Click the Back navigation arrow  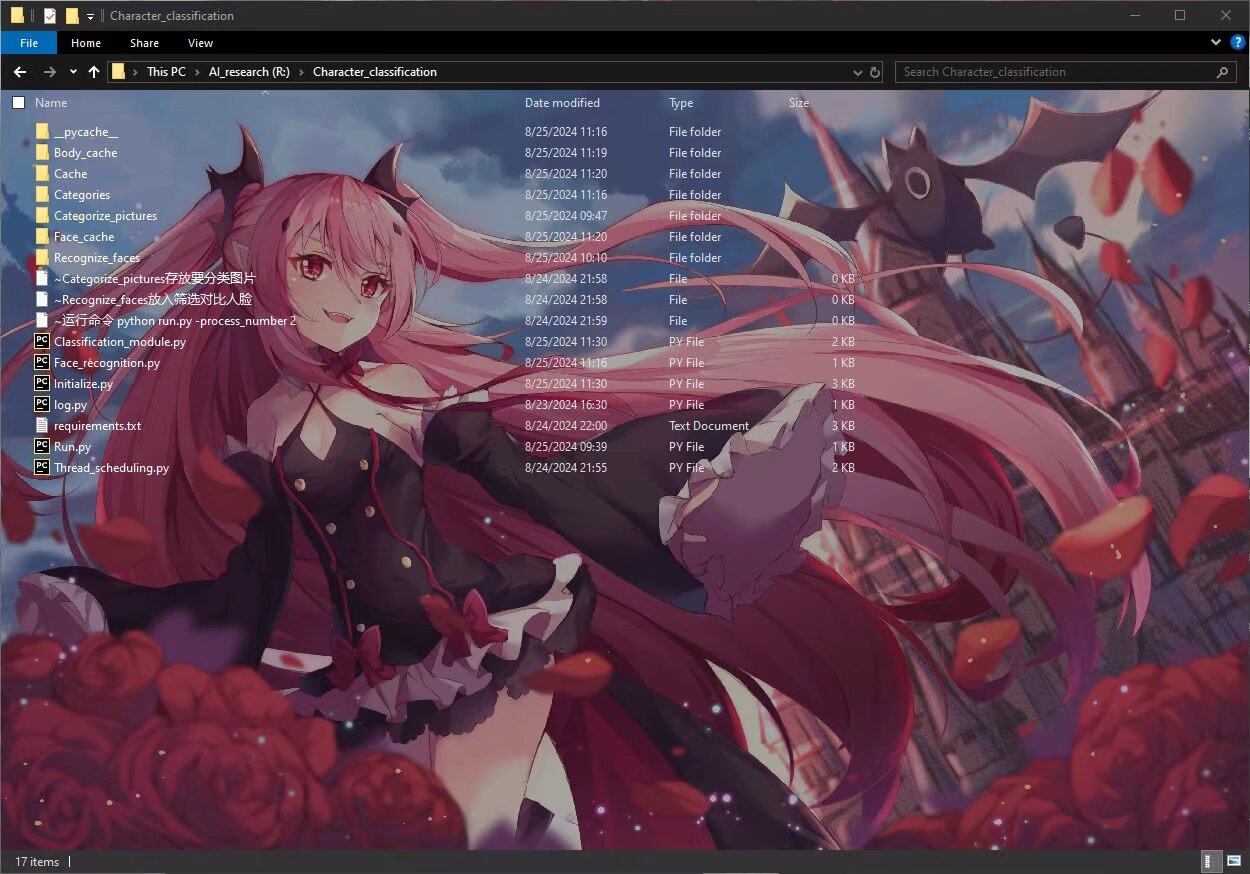click(x=20, y=72)
